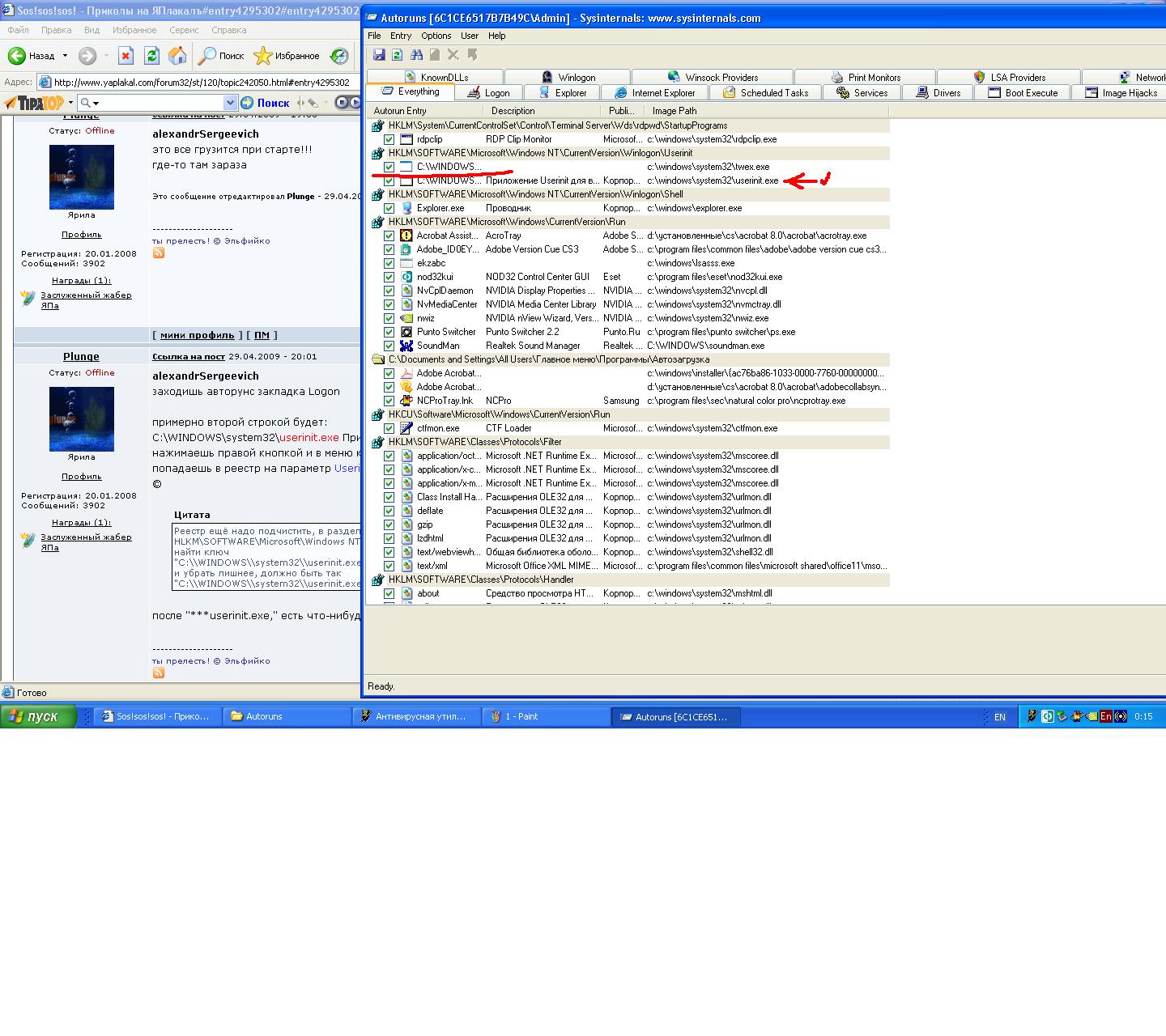Switch to the Drivers tab

[938, 93]
